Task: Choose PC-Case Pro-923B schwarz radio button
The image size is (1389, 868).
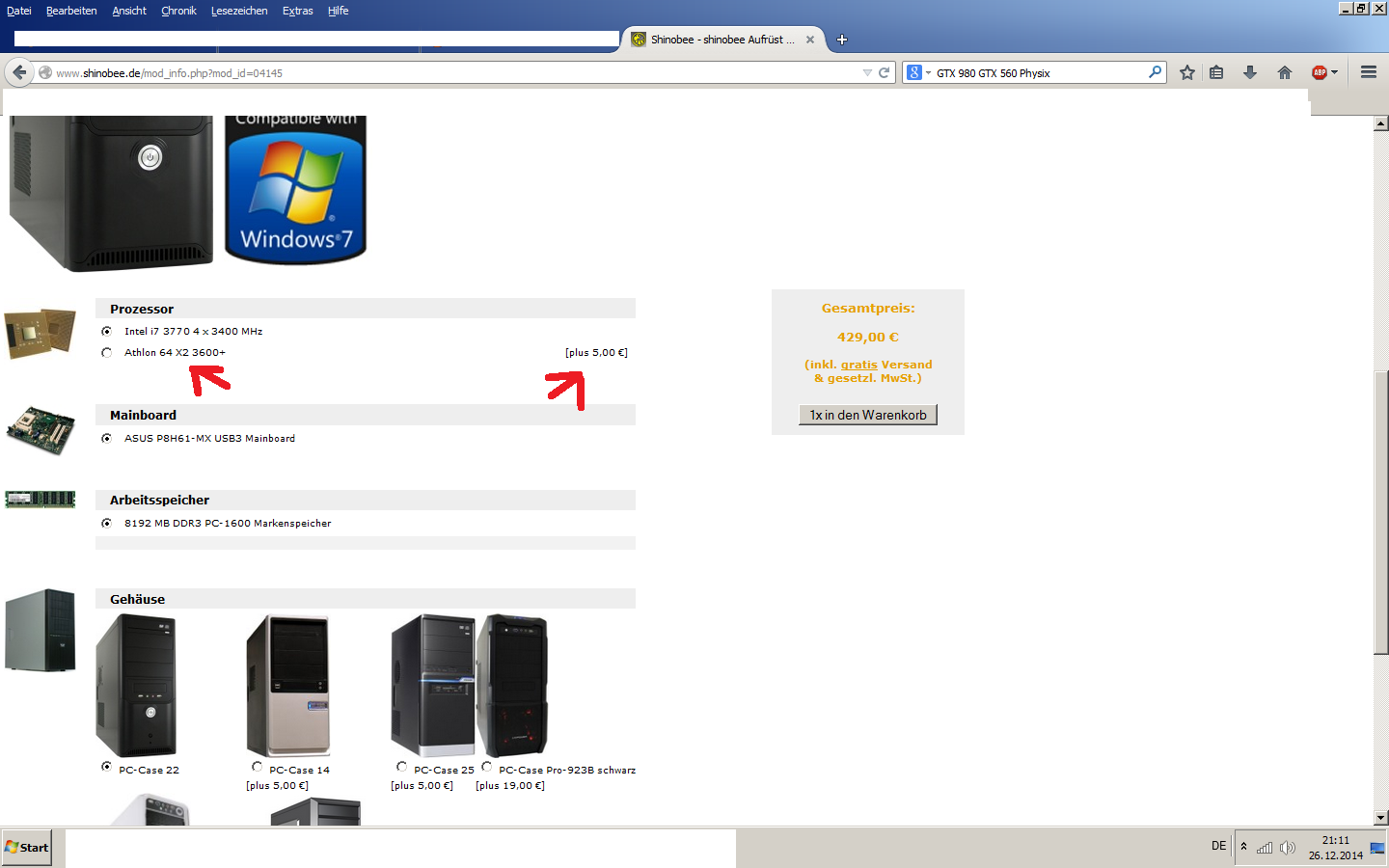Action: (x=486, y=767)
